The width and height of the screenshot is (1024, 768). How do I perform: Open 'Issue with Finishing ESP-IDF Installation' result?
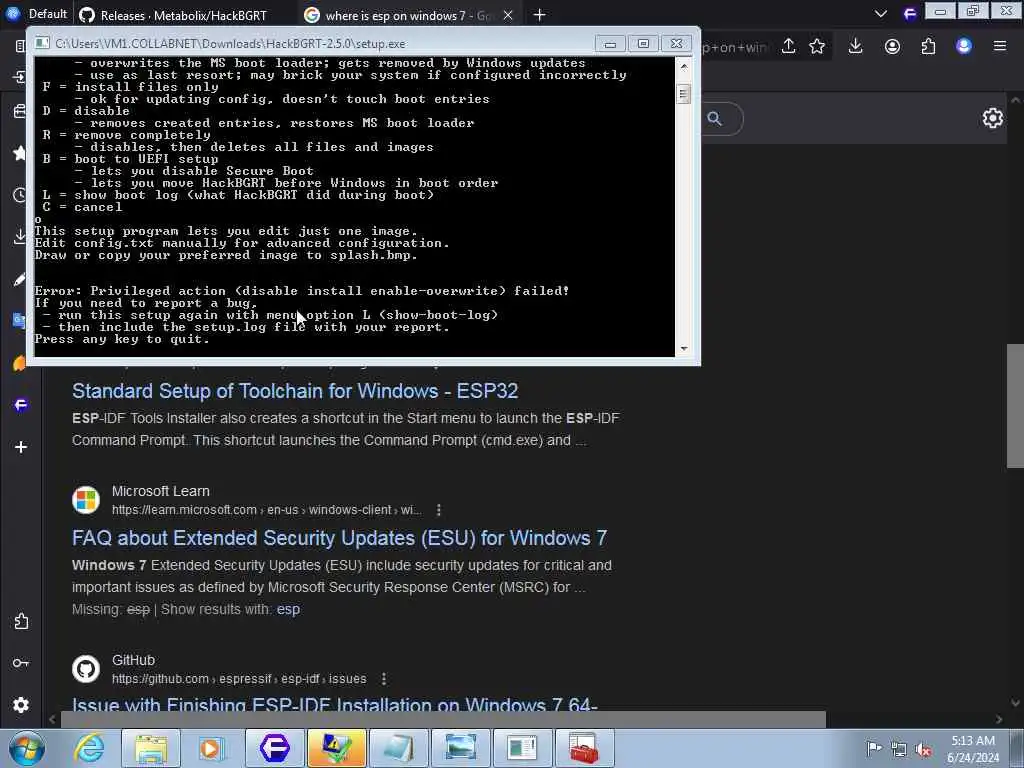click(x=334, y=704)
